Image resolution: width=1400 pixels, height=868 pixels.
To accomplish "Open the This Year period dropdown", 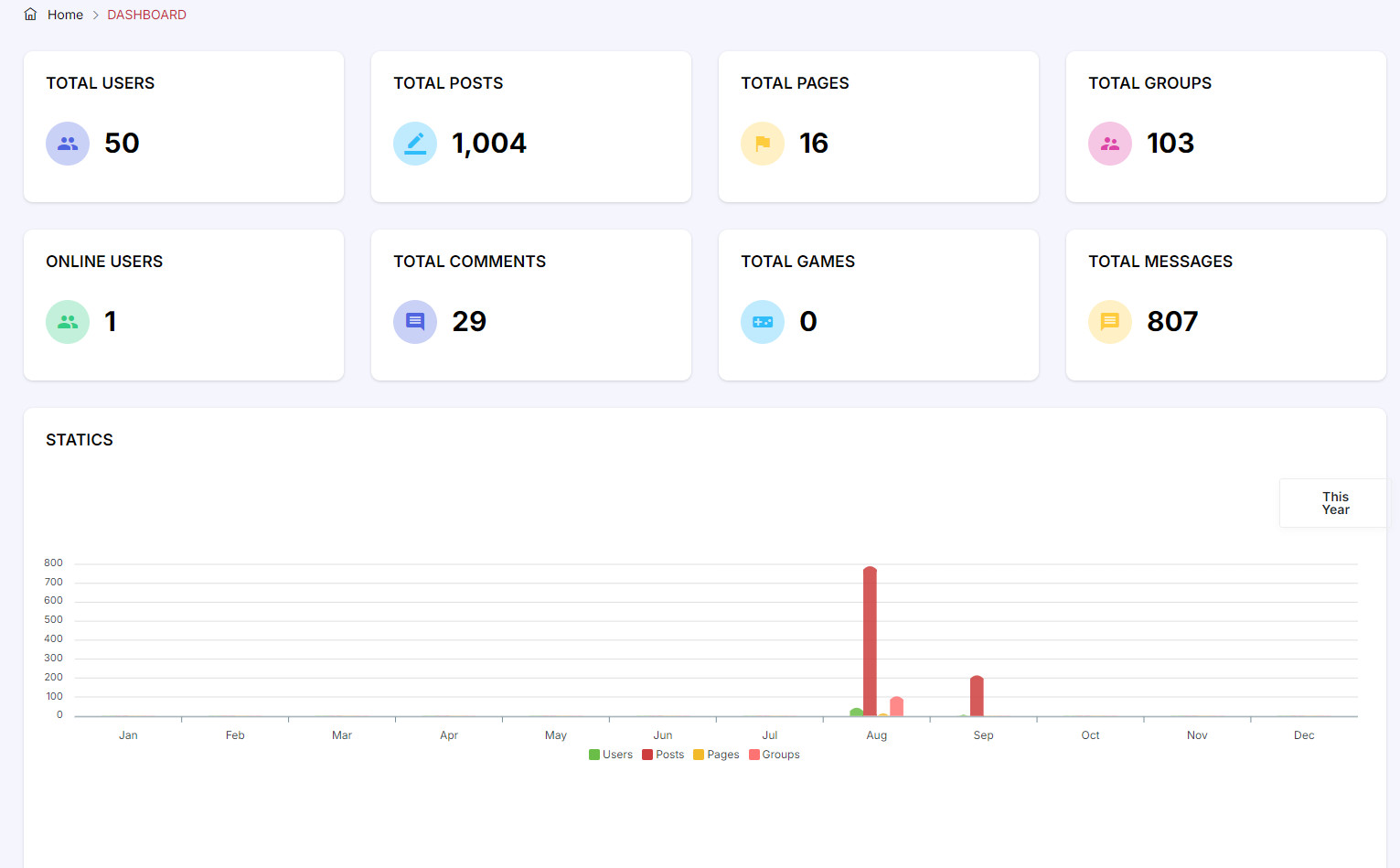I will pyautogui.click(x=1334, y=503).
